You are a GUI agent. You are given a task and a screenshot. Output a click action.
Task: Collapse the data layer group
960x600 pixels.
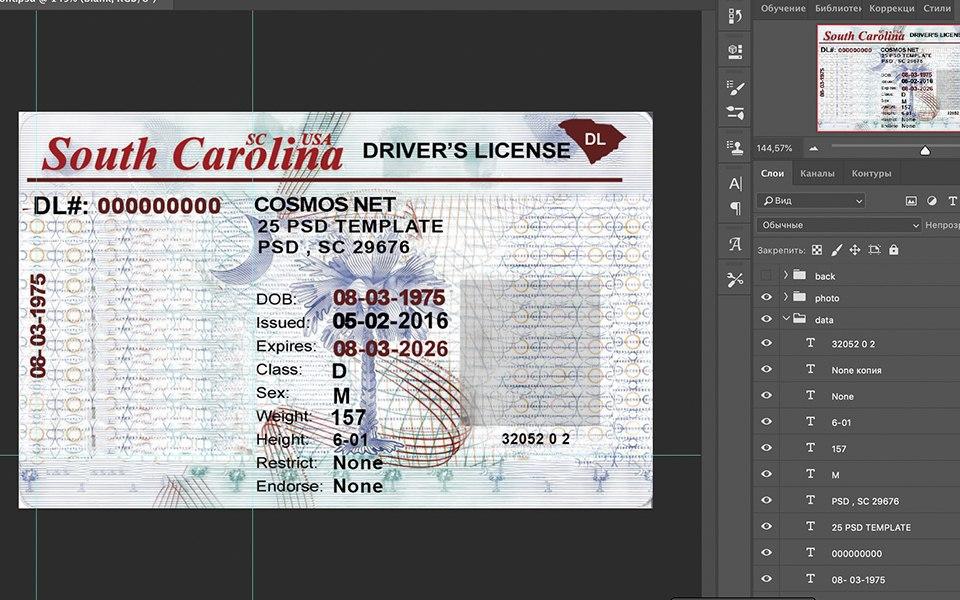[786, 319]
